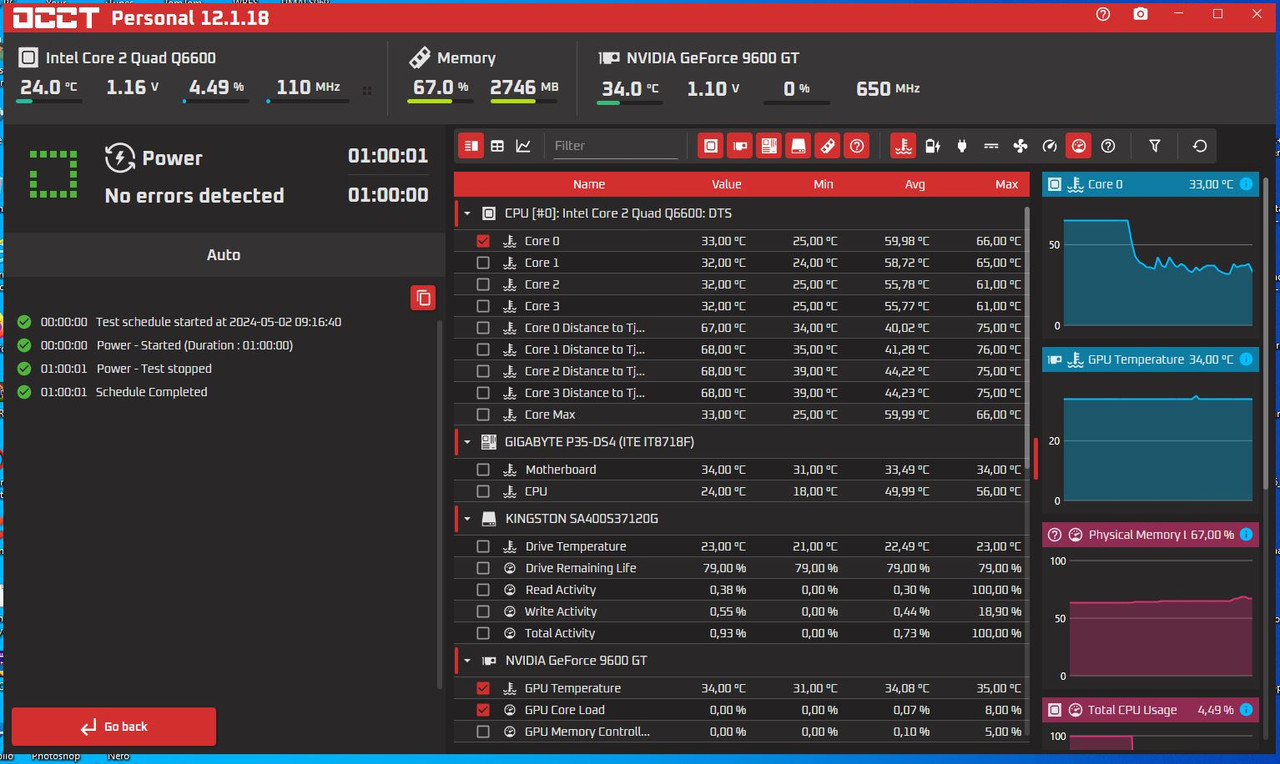Select the NVIDIA GeForce 9600 GT summary title
The width and height of the screenshot is (1280, 764).
coord(713,58)
